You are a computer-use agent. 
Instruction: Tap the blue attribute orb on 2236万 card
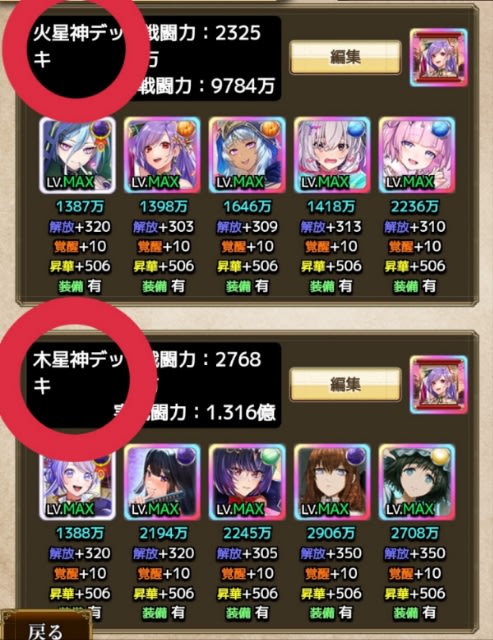coord(441,129)
